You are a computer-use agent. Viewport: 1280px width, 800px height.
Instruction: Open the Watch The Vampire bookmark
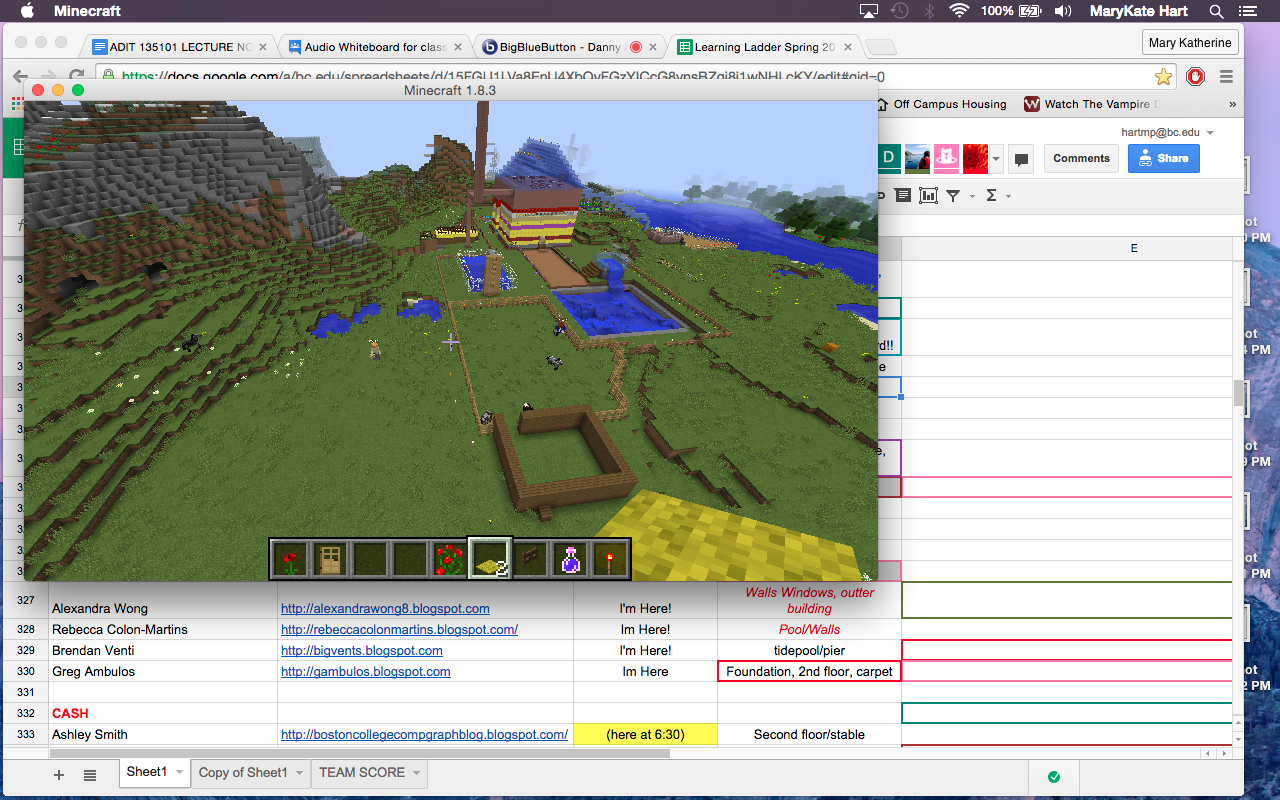coord(1091,104)
